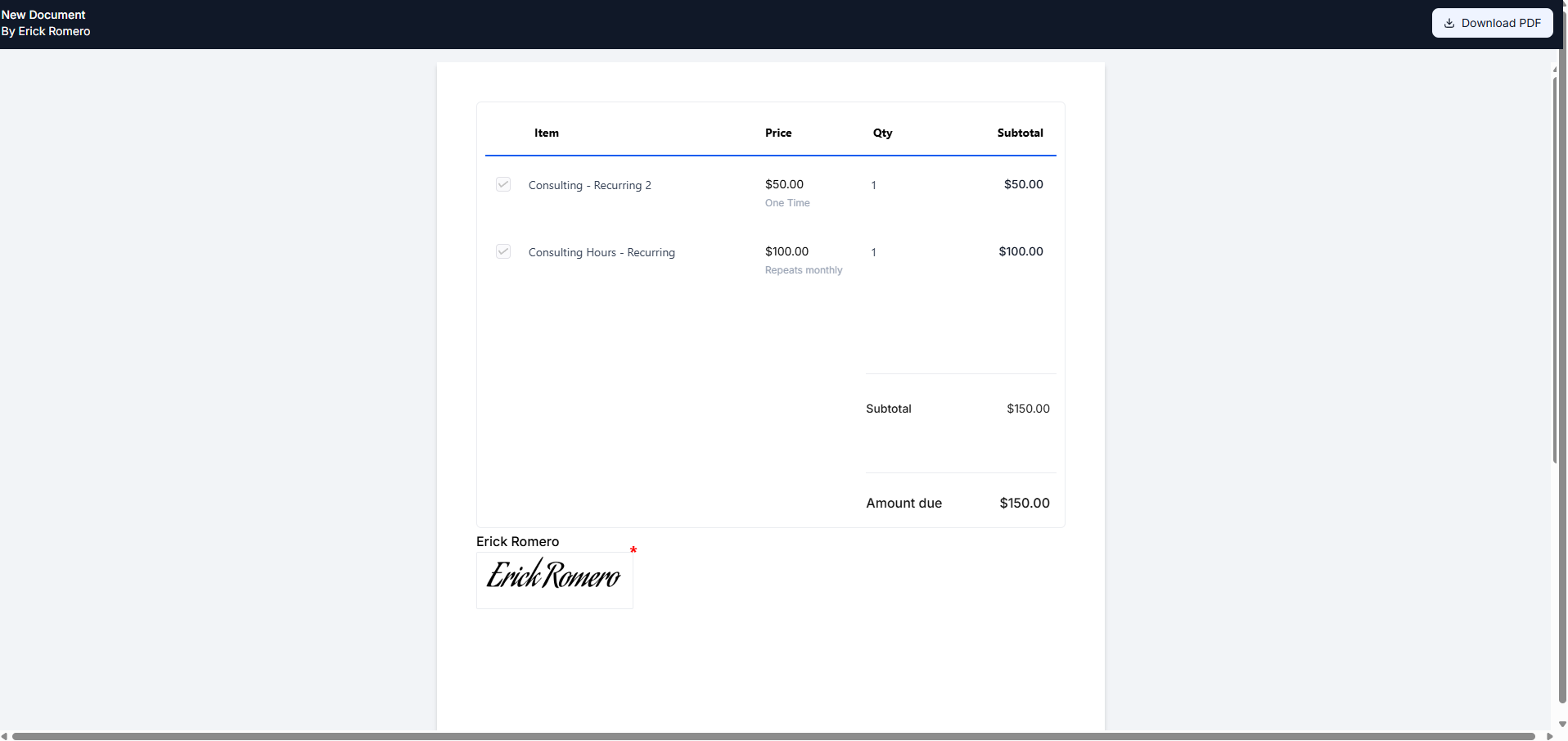Toggle the Consulting Hours - Recurring checkbox
Image resolution: width=1568 pixels, height=741 pixels.
[x=503, y=251]
